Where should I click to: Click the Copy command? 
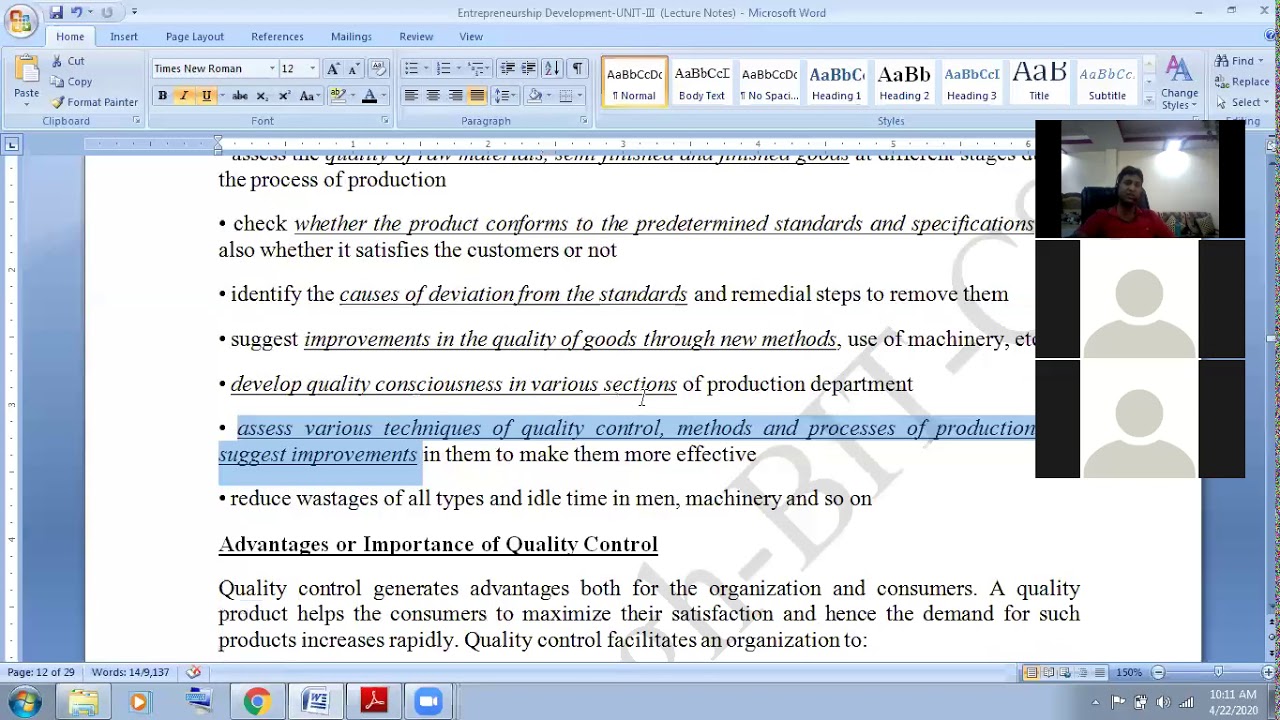[x=71, y=82]
